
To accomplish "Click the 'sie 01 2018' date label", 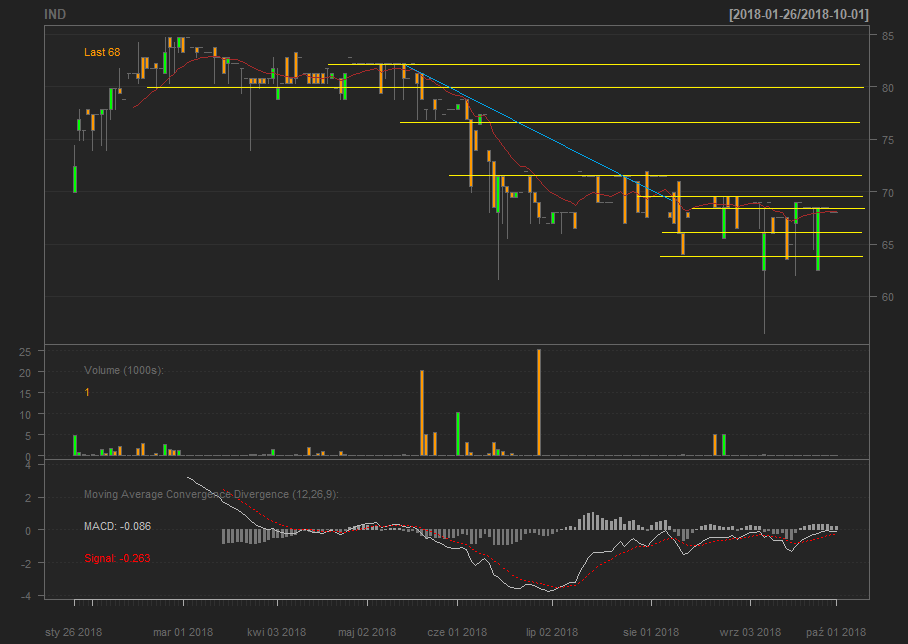I will coord(651,632).
